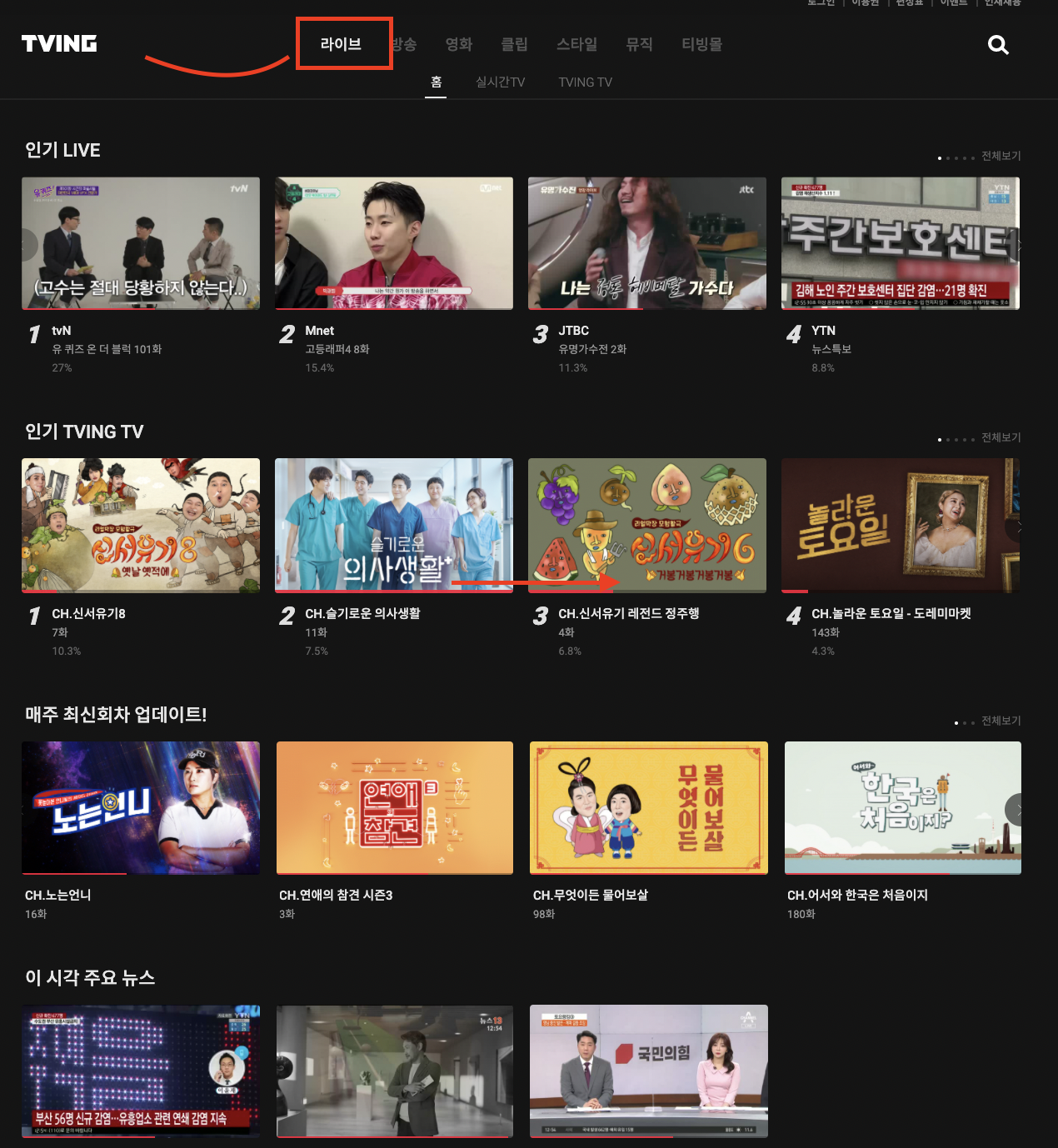1058x1148 pixels.
Task: Click the CH.놀라운 토요일 - 도레미마켓 title
Action: 891,613
